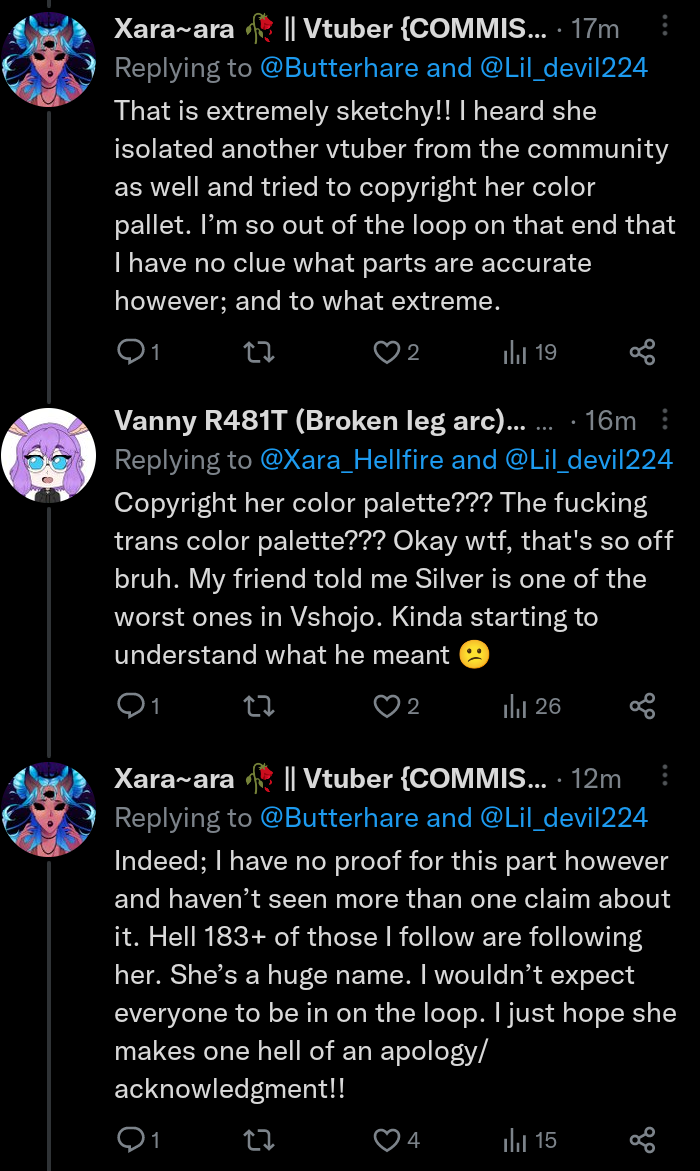Retweet Xara~ara's 12m tweet
The image size is (700, 1171).
coord(259,1139)
